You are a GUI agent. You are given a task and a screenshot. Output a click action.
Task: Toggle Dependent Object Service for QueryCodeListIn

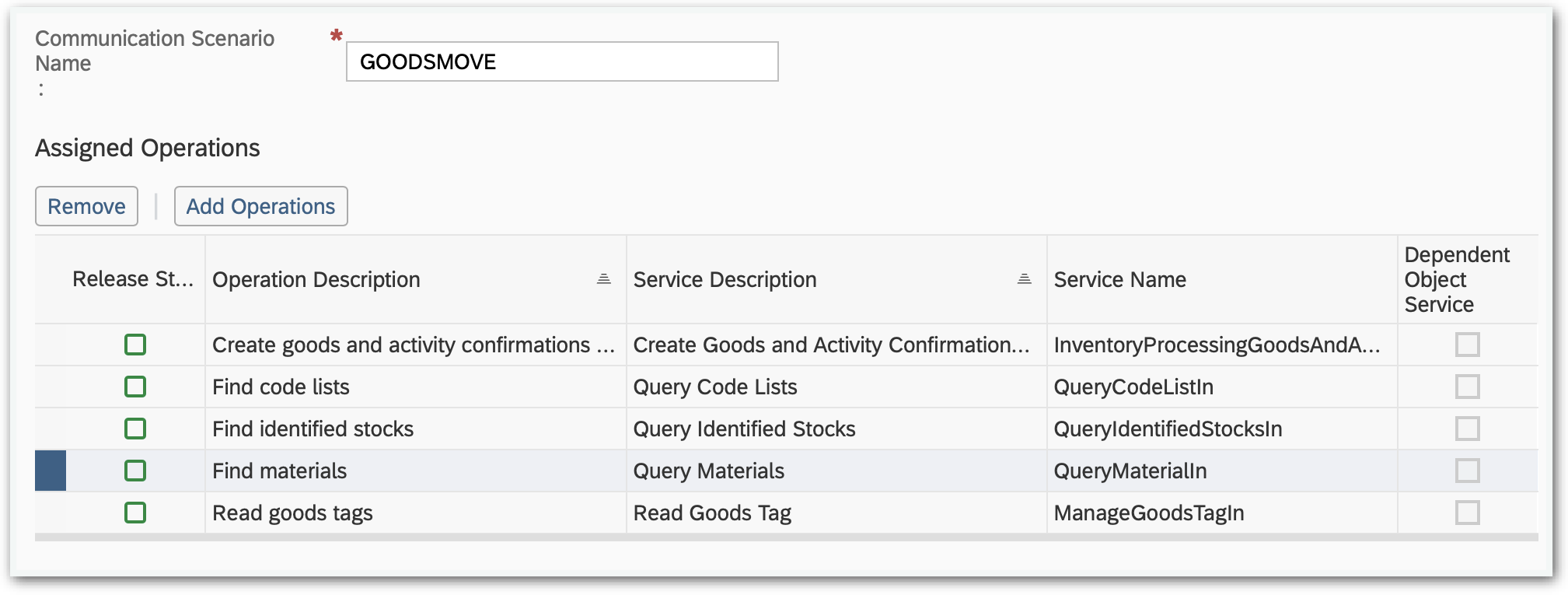(x=1467, y=387)
